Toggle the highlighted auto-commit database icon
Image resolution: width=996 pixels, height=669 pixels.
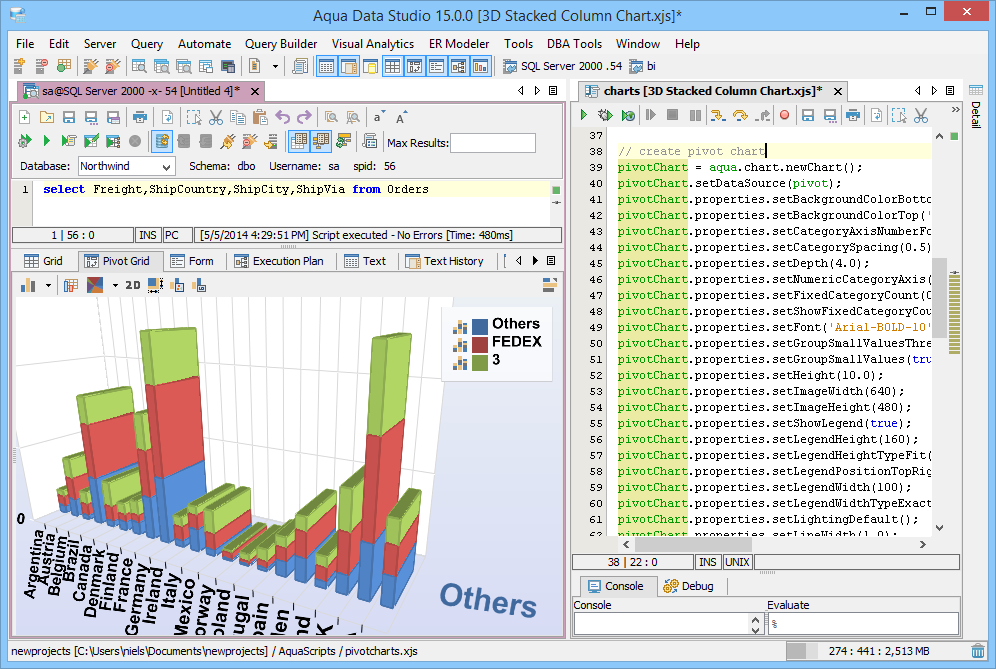(x=162, y=141)
